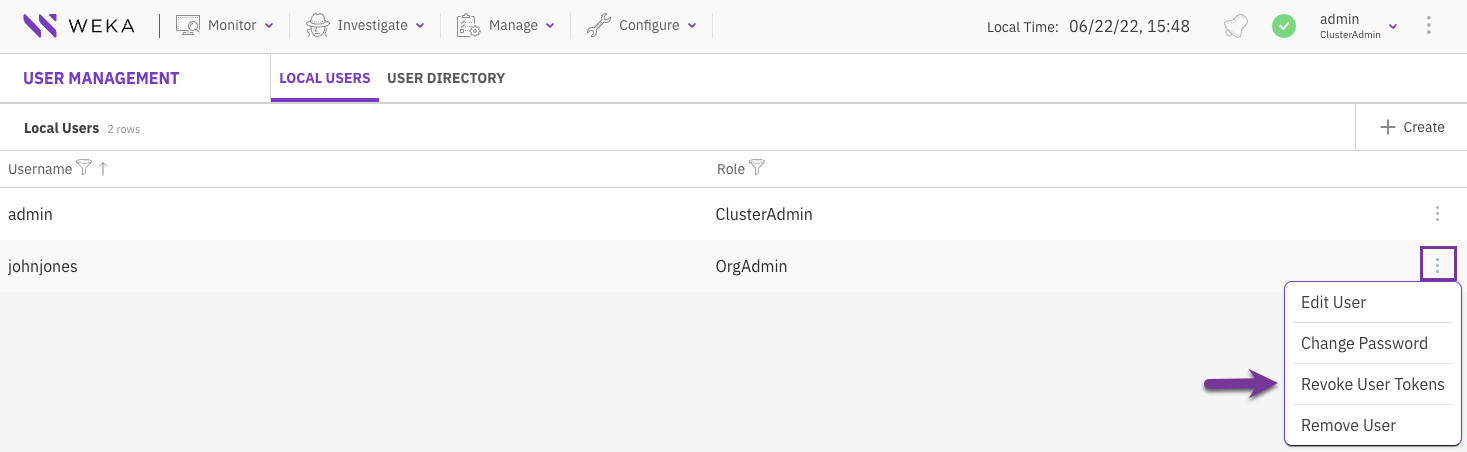The width and height of the screenshot is (1467, 452).
Task: Click the WEKA logo
Action: pyautogui.click(x=78, y=26)
